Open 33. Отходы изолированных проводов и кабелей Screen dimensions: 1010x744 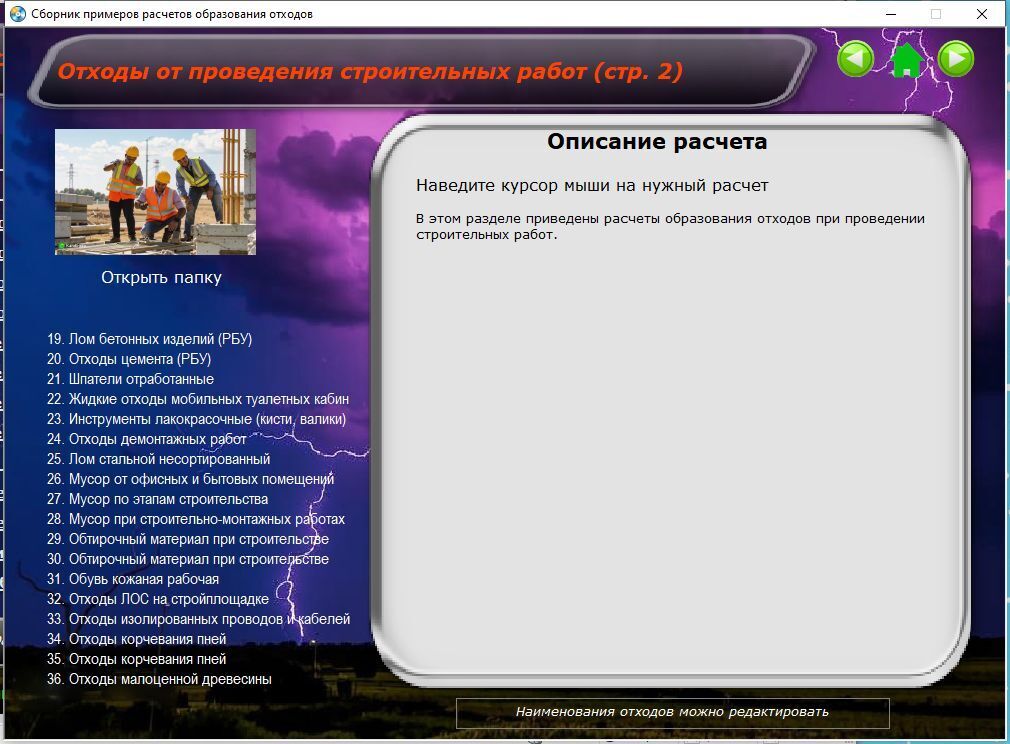tap(198, 618)
